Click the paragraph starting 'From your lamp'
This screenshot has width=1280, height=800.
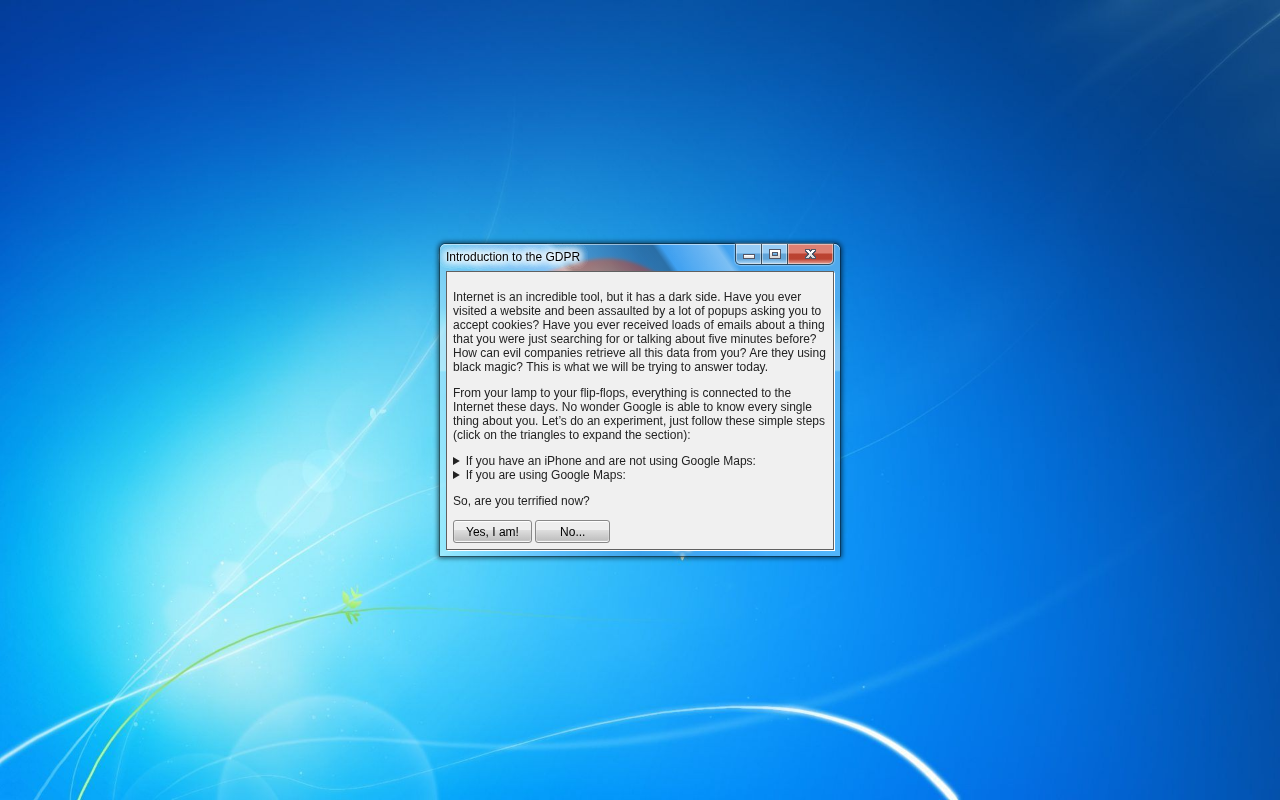tap(640, 414)
